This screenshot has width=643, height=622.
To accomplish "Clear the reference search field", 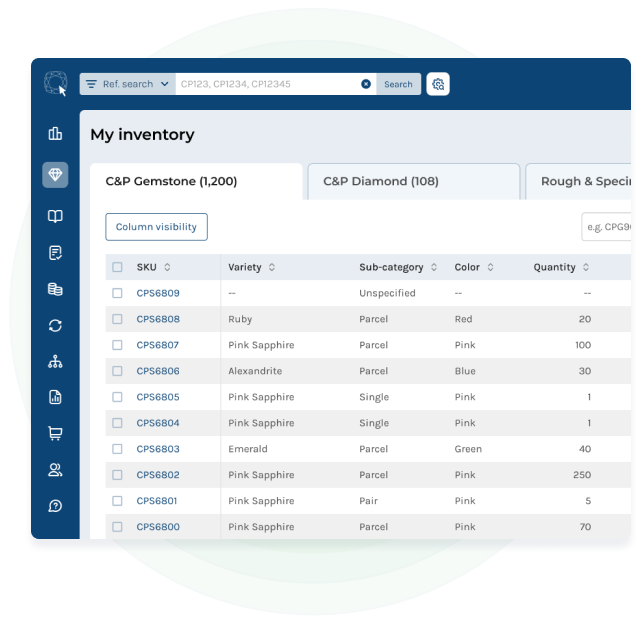I will coord(366,84).
